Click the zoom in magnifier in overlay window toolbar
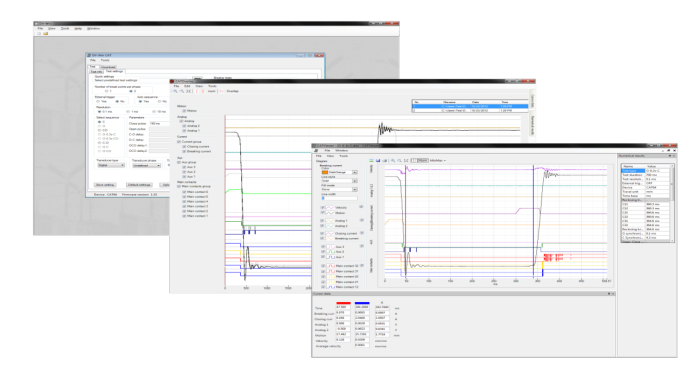The height and width of the screenshot is (367, 697). (175, 91)
